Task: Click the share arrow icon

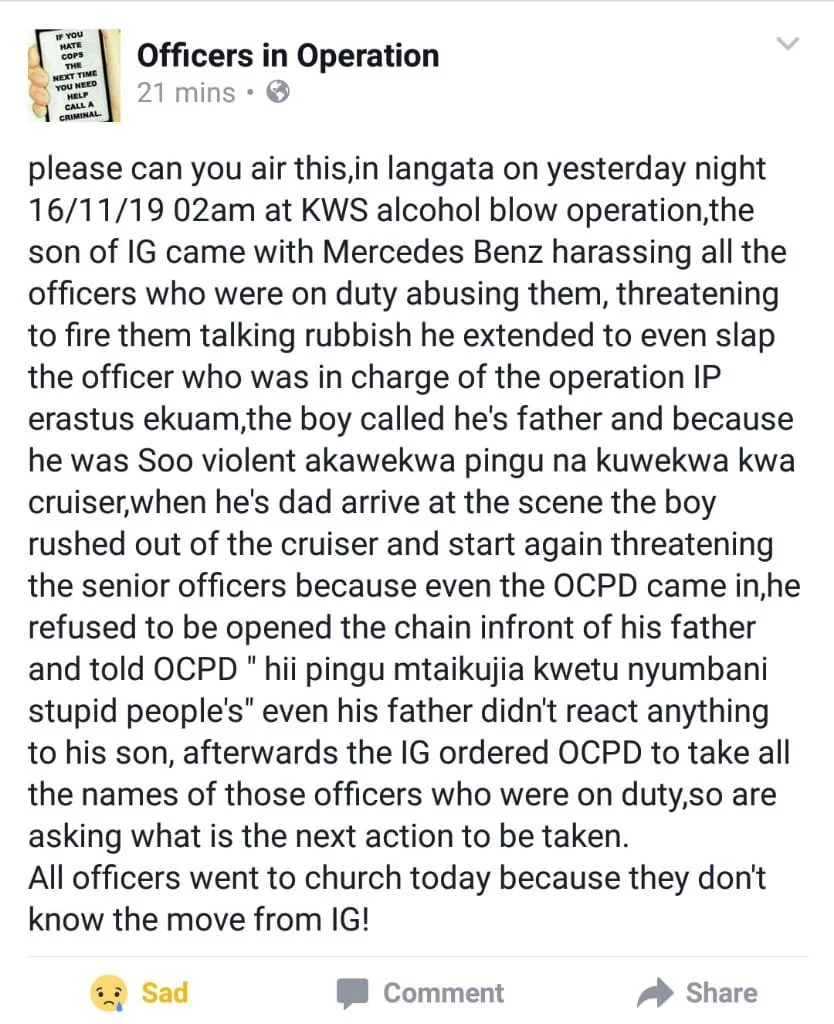Action: pyautogui.click(x=655, y=993)
